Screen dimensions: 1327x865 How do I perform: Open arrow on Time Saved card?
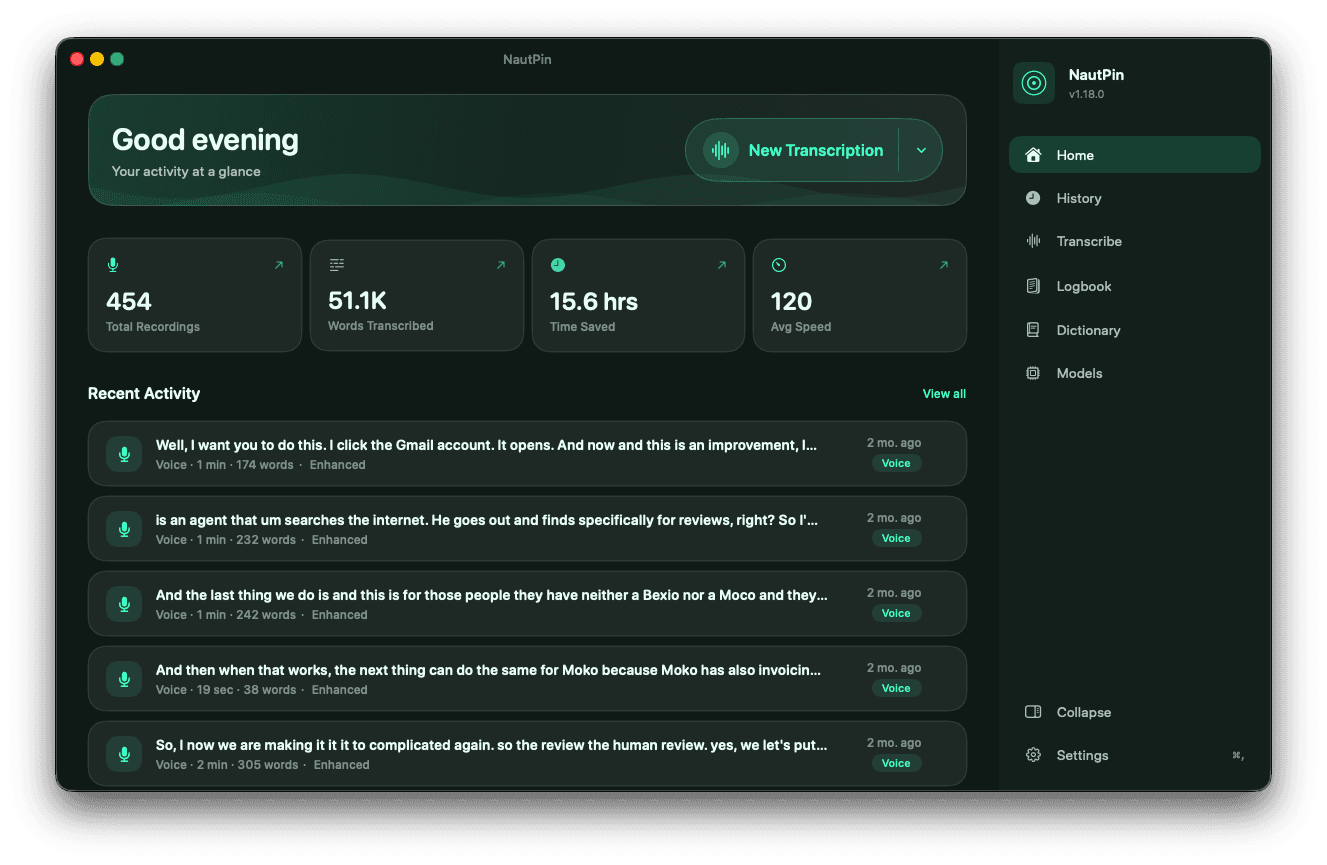[x=722, y=265]
